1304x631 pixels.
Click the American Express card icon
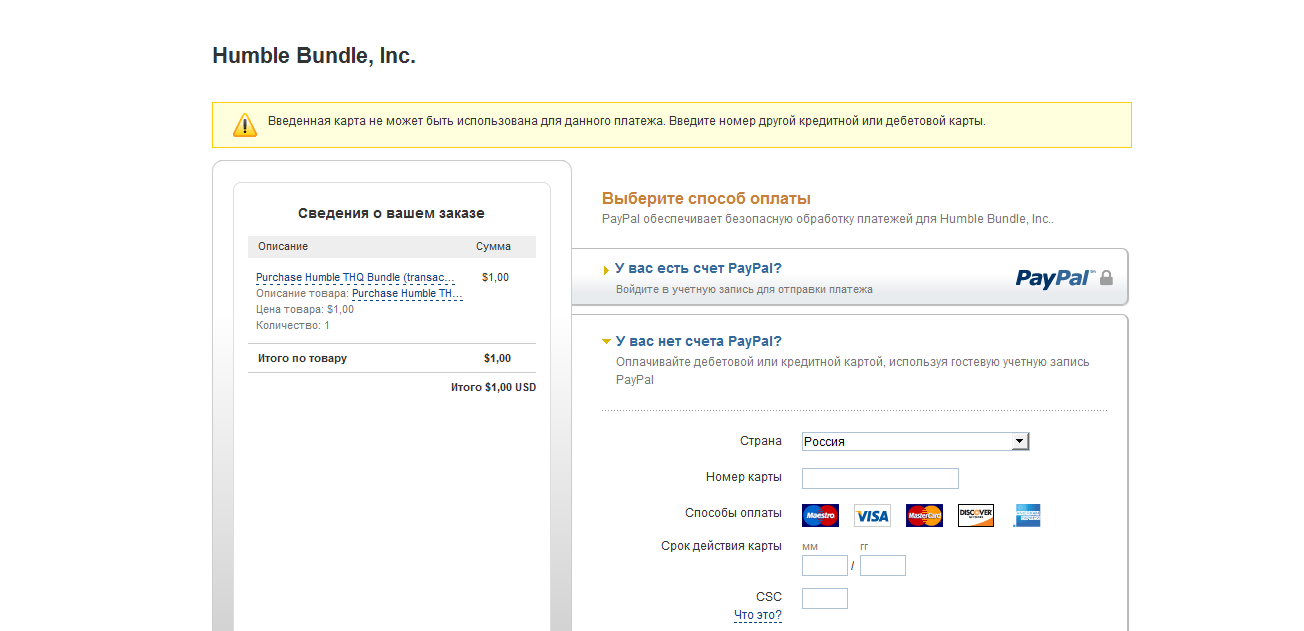pyautogui.click(x=1027, y=515)
